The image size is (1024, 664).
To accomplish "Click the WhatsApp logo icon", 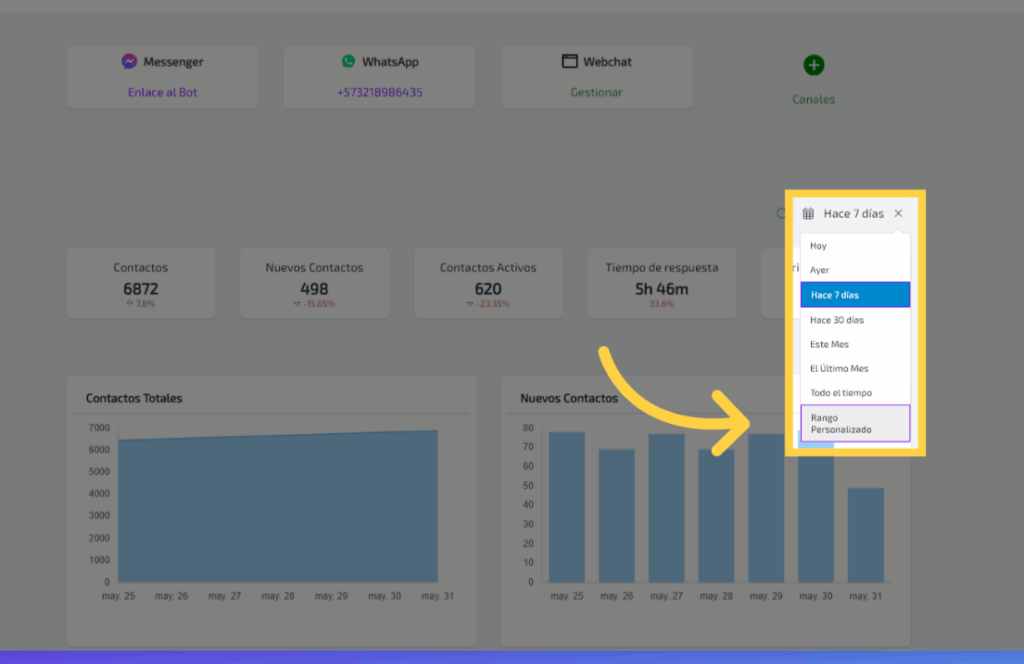I will click(x=348, y=61).
